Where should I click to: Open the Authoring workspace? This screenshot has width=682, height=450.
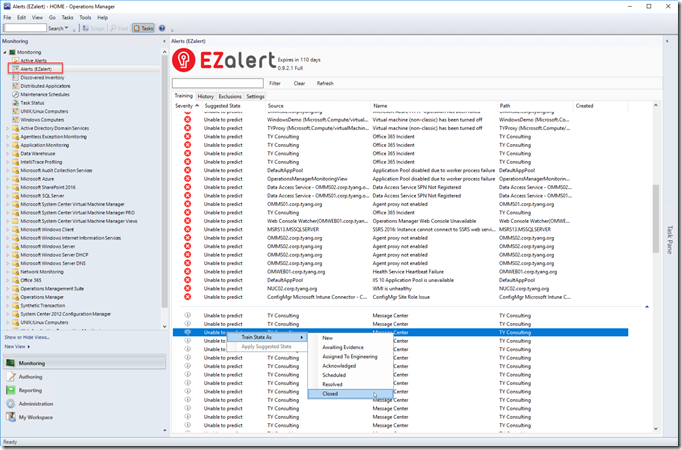point(30,377)
